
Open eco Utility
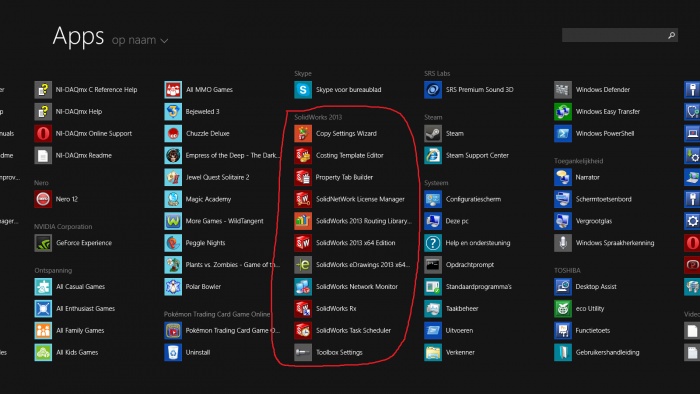(x=579, y=308)
